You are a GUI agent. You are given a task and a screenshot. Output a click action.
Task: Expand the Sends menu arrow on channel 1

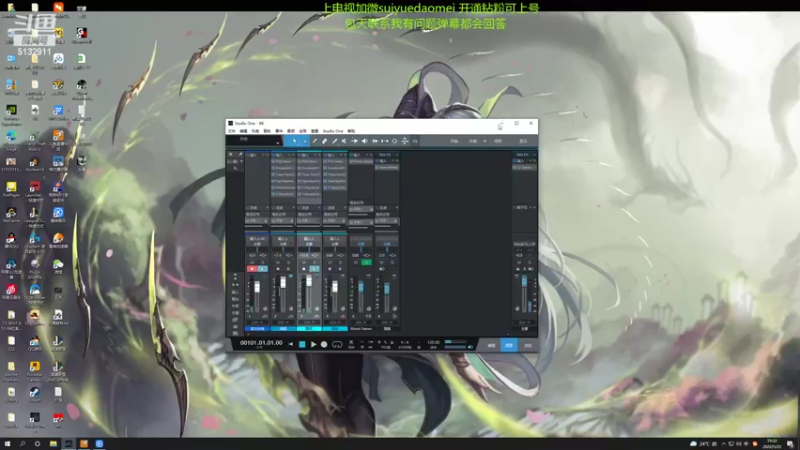click(267, 208)
